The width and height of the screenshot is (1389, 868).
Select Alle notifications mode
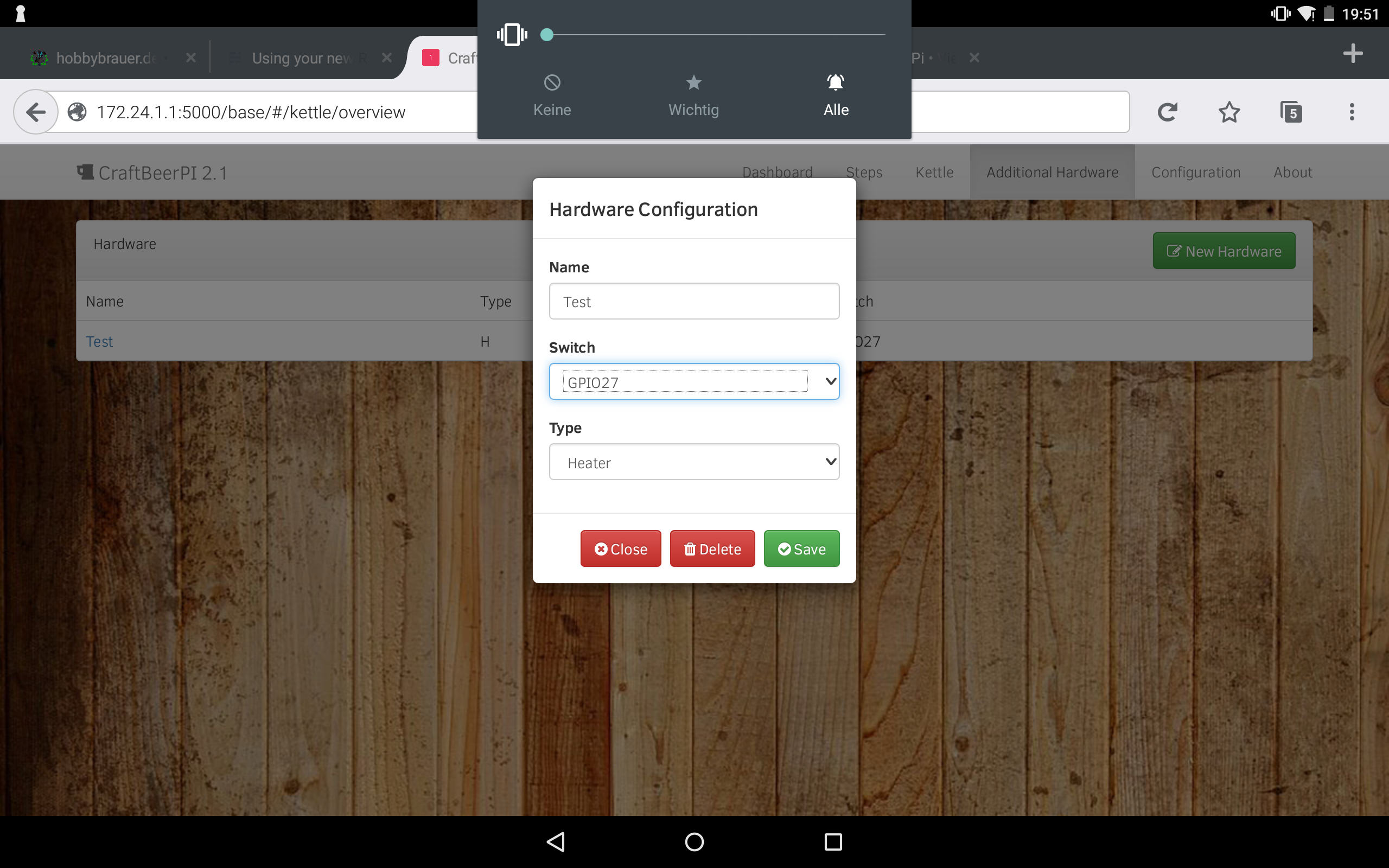coord(836,95)
